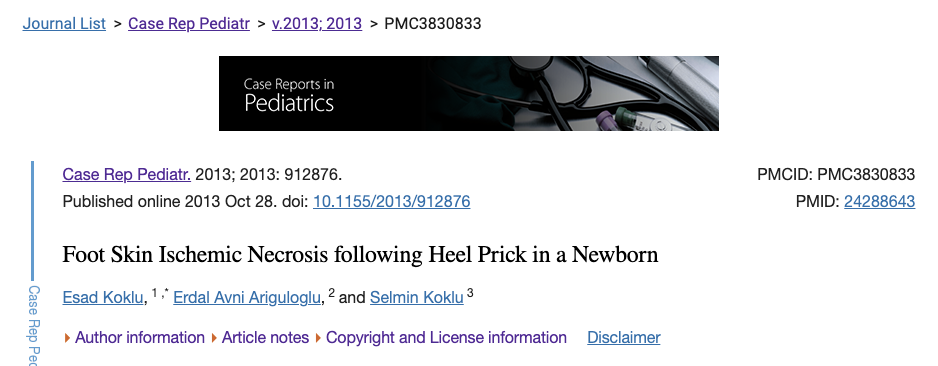View author Selmin Koklu
The image size is (938, 366).
(x=417, y=297)
